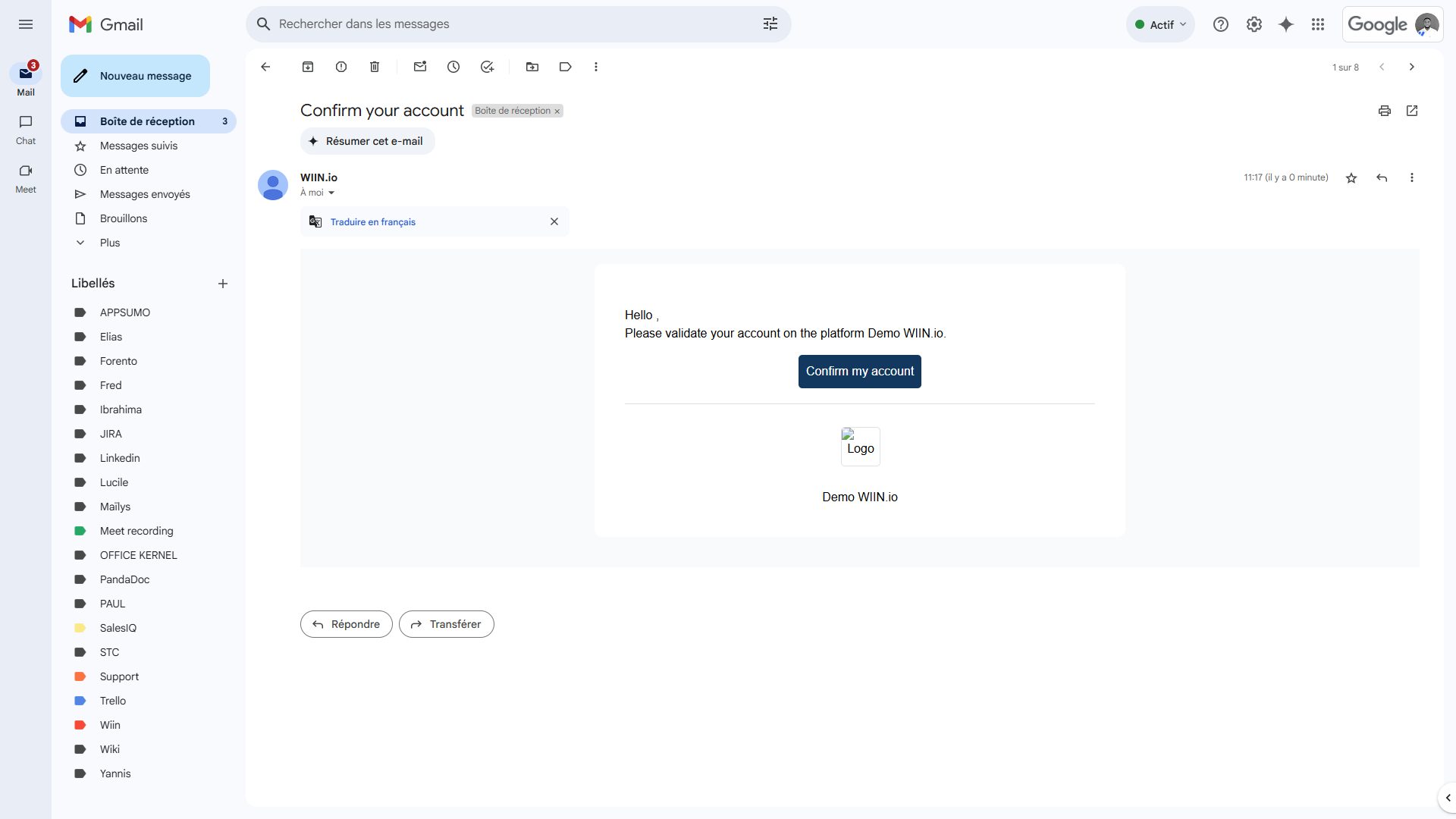Open the Actif status dropdown
The image size is (1456, 819).
1160,24
